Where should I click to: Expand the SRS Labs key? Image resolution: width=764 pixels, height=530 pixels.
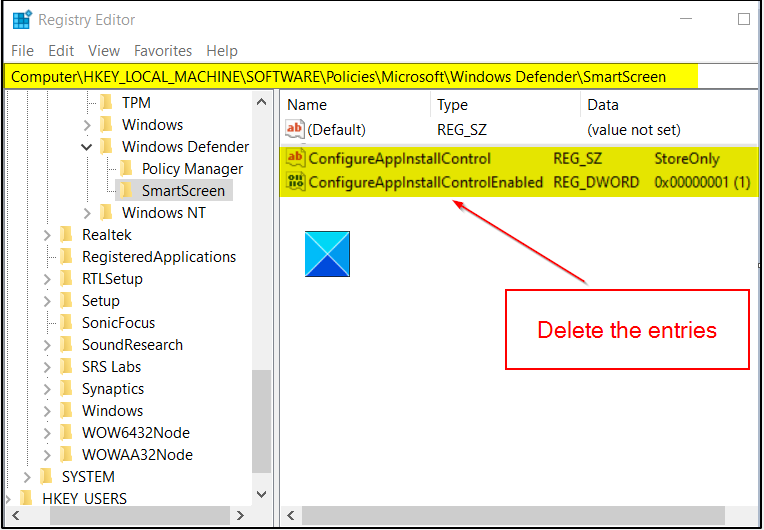pyautogui.click(x=47, y=367)
